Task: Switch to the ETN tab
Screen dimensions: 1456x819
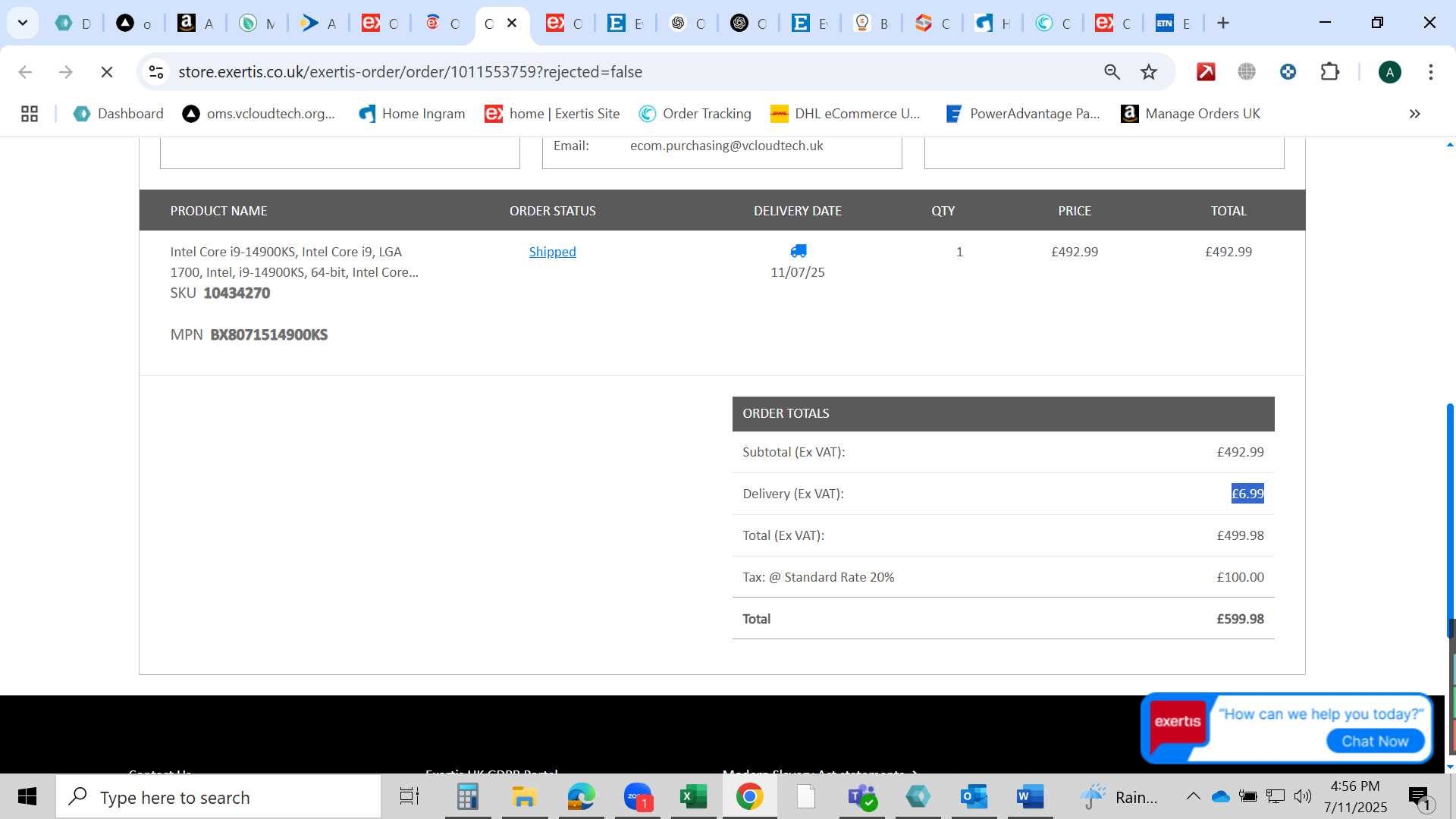Action: [1172, 24]
